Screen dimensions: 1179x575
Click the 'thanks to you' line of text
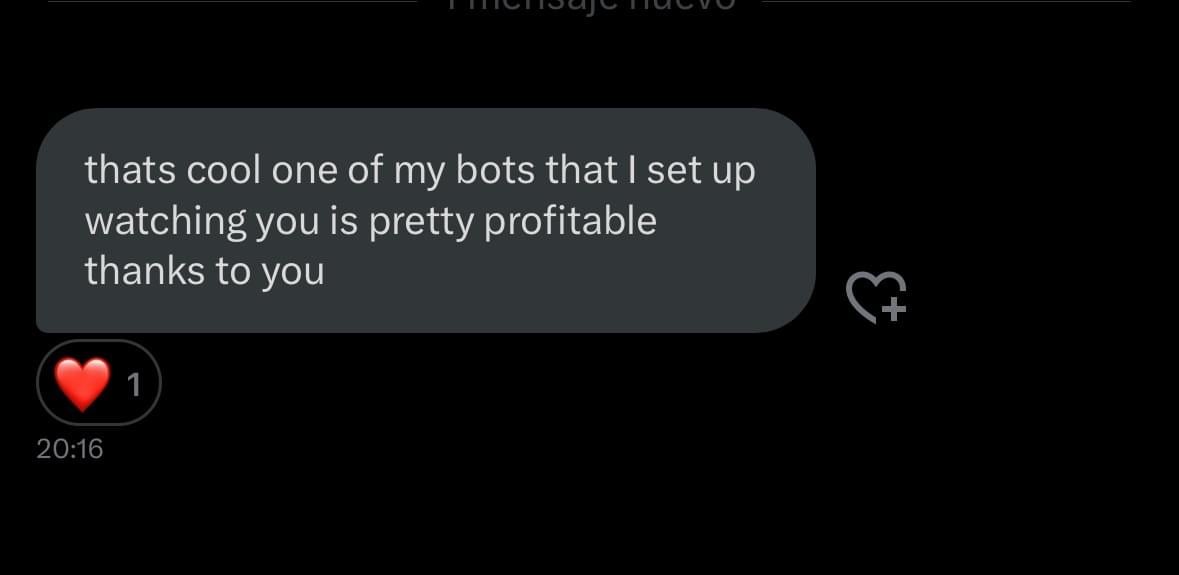[x=205, y=271]
